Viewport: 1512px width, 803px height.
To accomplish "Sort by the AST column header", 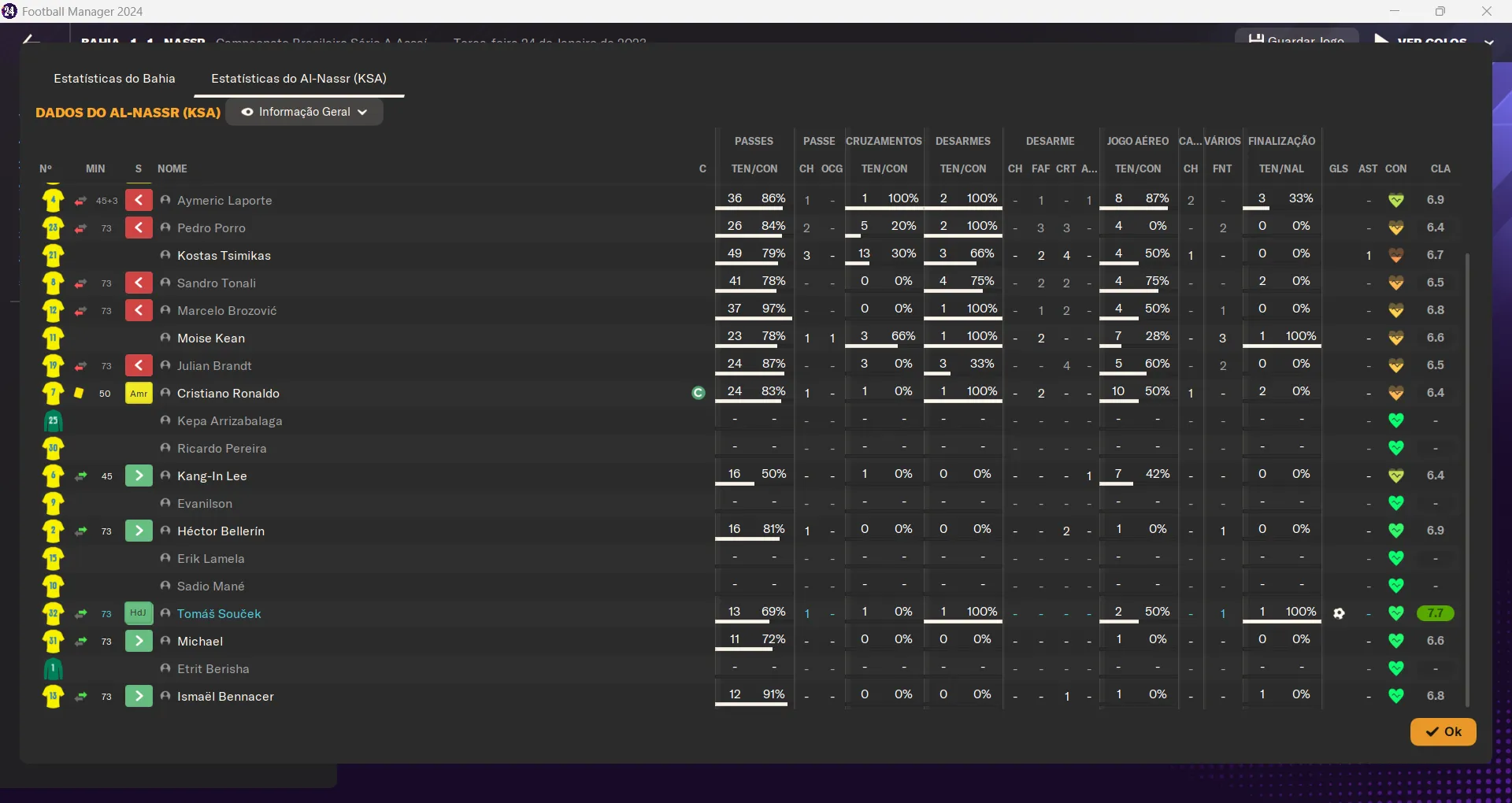I will click(1368, 168).
